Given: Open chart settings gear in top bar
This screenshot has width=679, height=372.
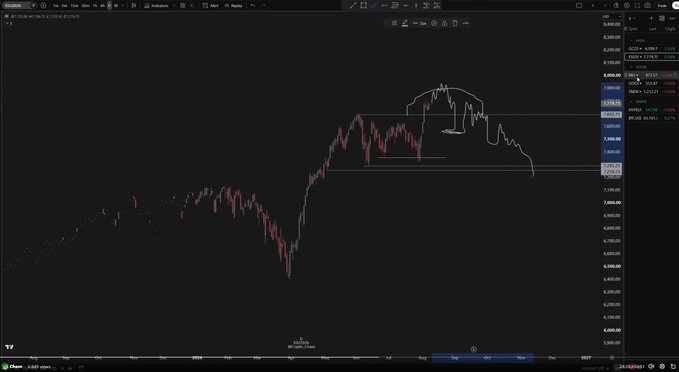Looking at the screenshot, I should 627,6.
